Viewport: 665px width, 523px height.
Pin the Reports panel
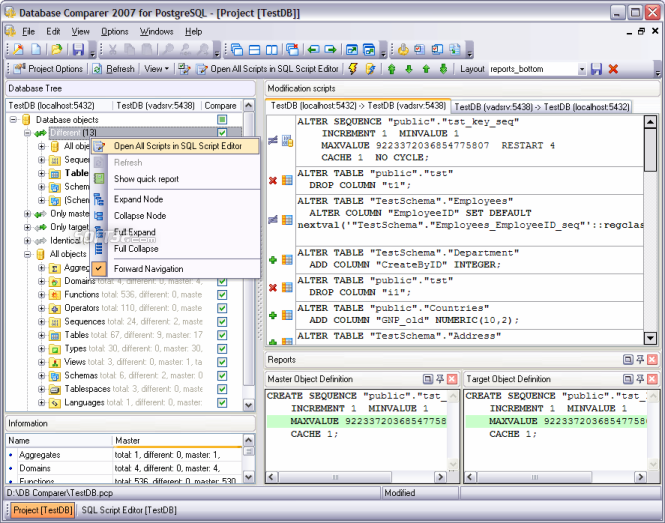tap(640, 360)
